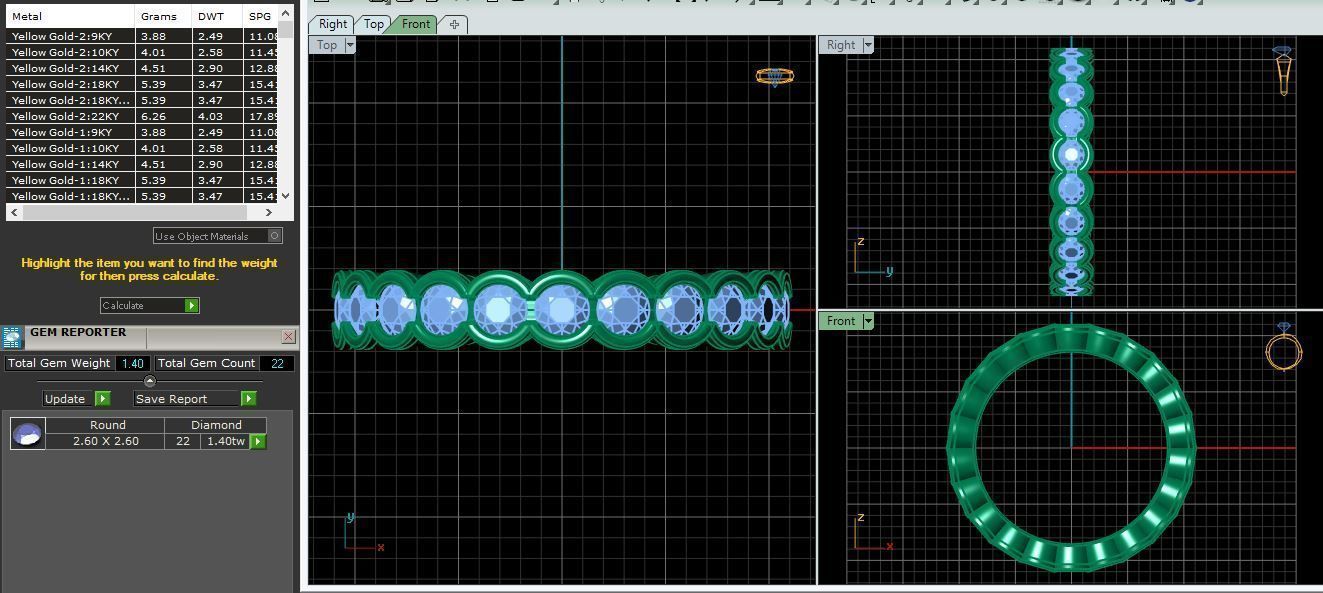Select the Yellow Gold-2:9KY row
Viewport: 1323px width, 593px height.
point(142,36)
